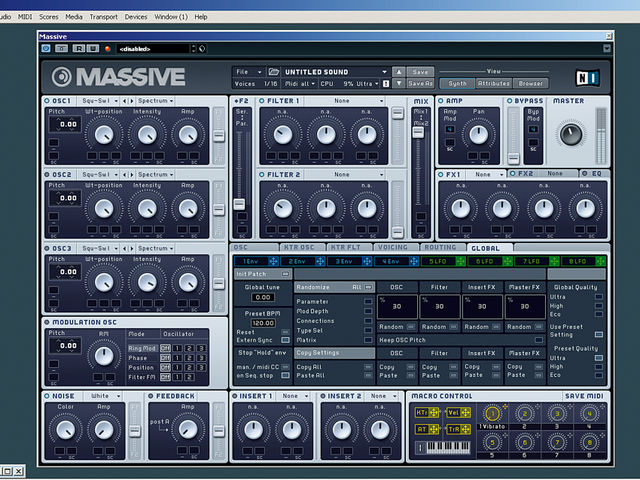
Task: Open the preset folder icon in Massive header
Action: tap(273, 72)
